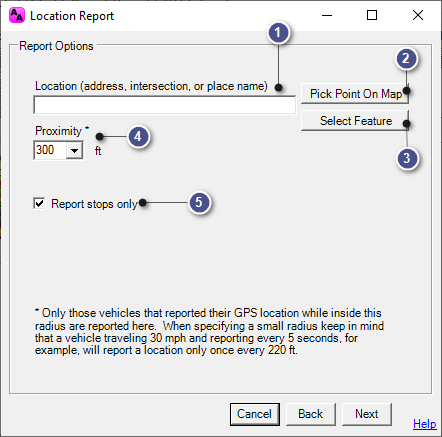Click the pink AA application icon
The image size is (442, 437).
coord(17,15)
